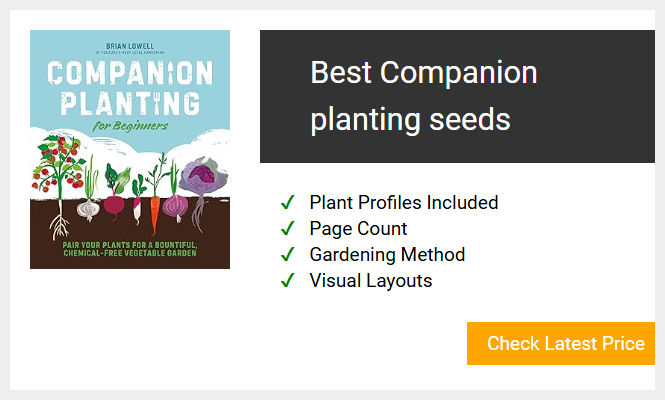Click the Brian Lowell author name
Viewport: 665px width, 400px height.
point(130,46)
